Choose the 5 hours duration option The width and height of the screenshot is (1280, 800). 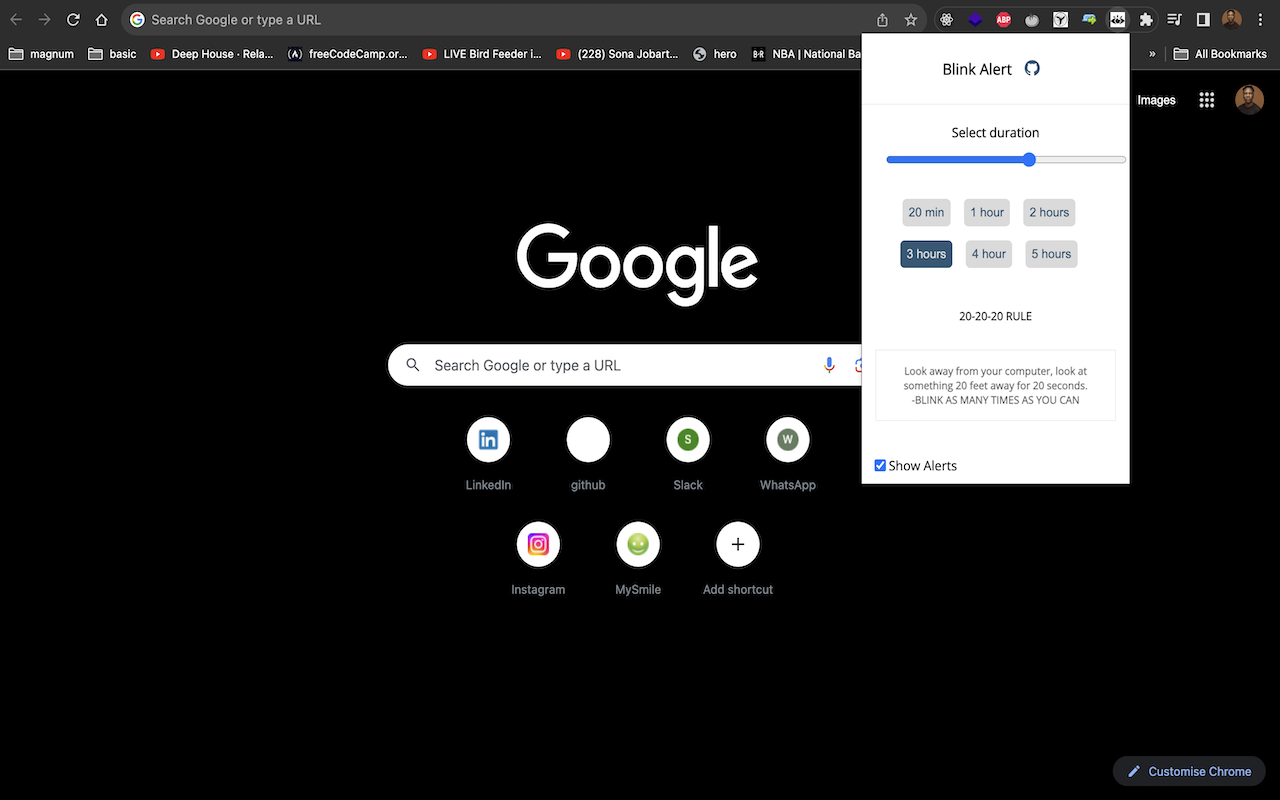[x=1051, y=254]
